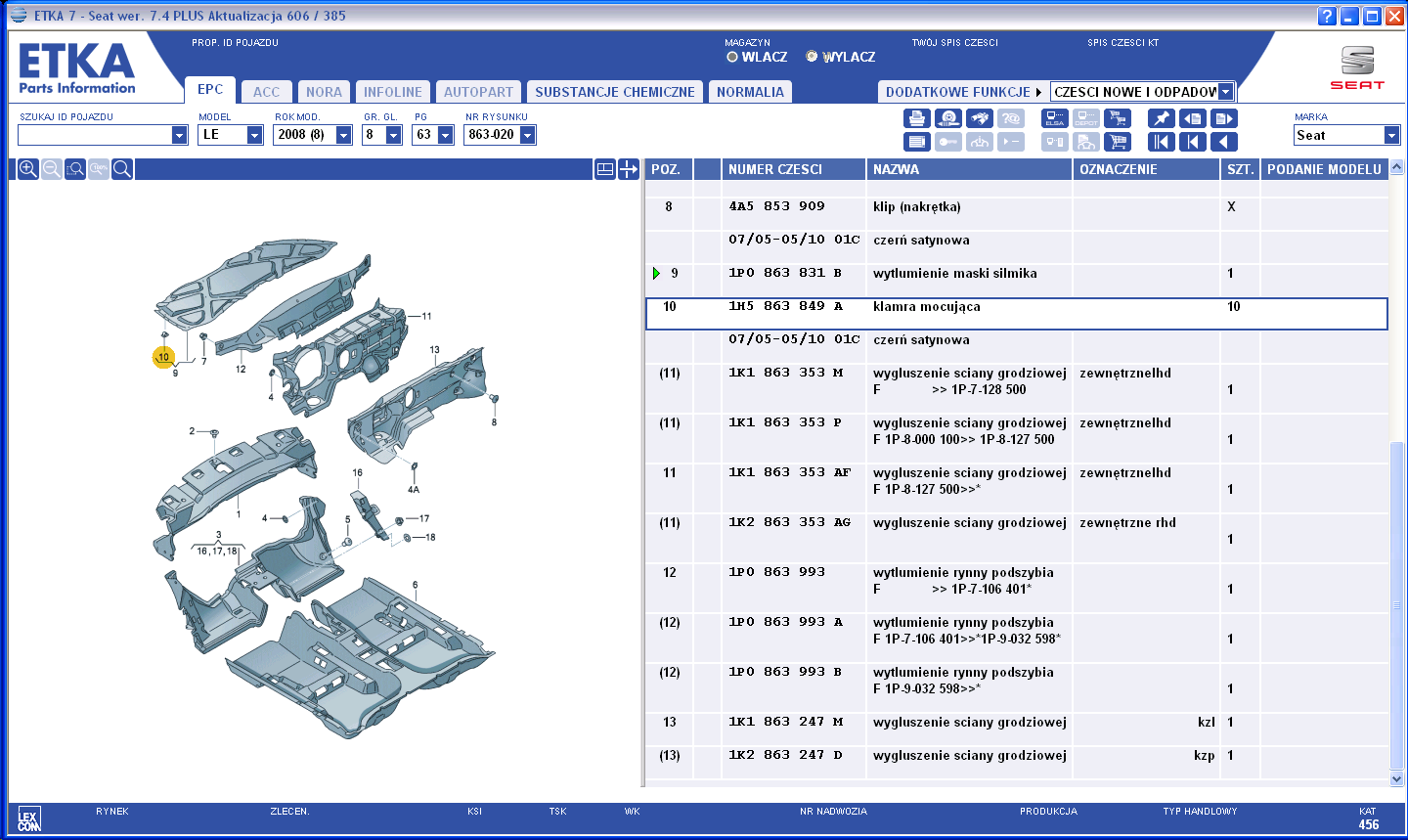The height and width of the screenshot is (840, 1408).
Task: Click the OZNACZENIE column header
Action: click(1146, 169)
